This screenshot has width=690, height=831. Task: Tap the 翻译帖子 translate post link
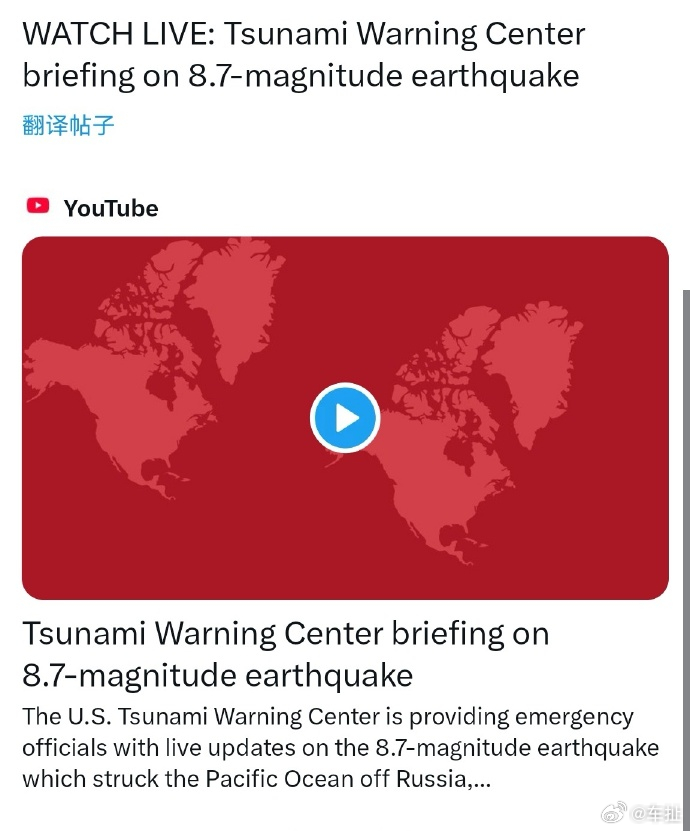(68, 126)
